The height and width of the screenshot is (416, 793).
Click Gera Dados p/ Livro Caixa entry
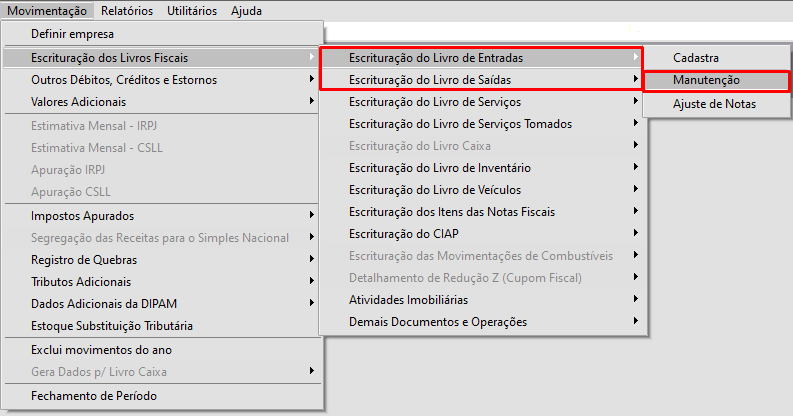[163, 372]
